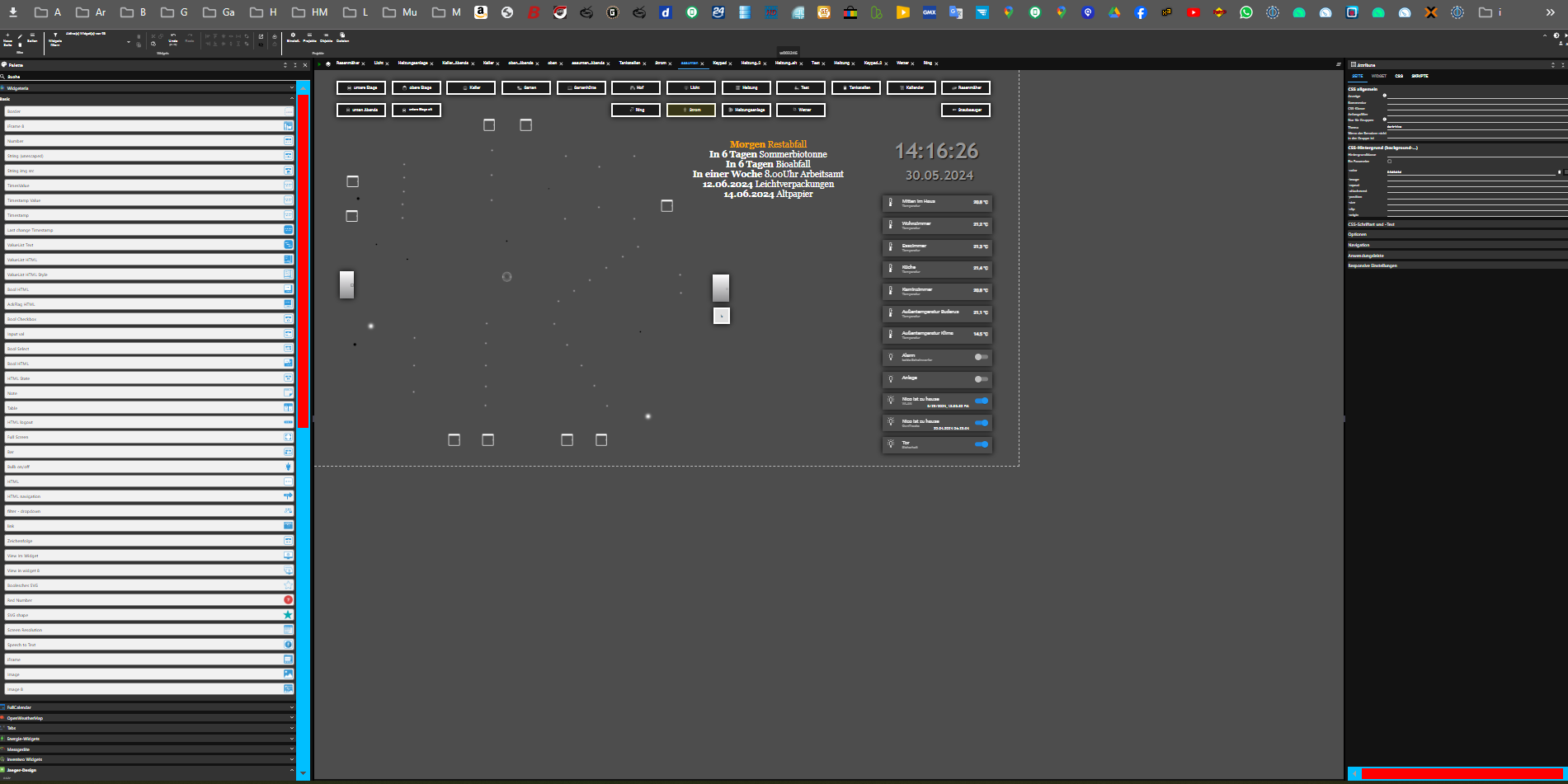Expand the Energie-Widgets group
The height and width of the screenshot is (784, 1568).
coord(147,739)
